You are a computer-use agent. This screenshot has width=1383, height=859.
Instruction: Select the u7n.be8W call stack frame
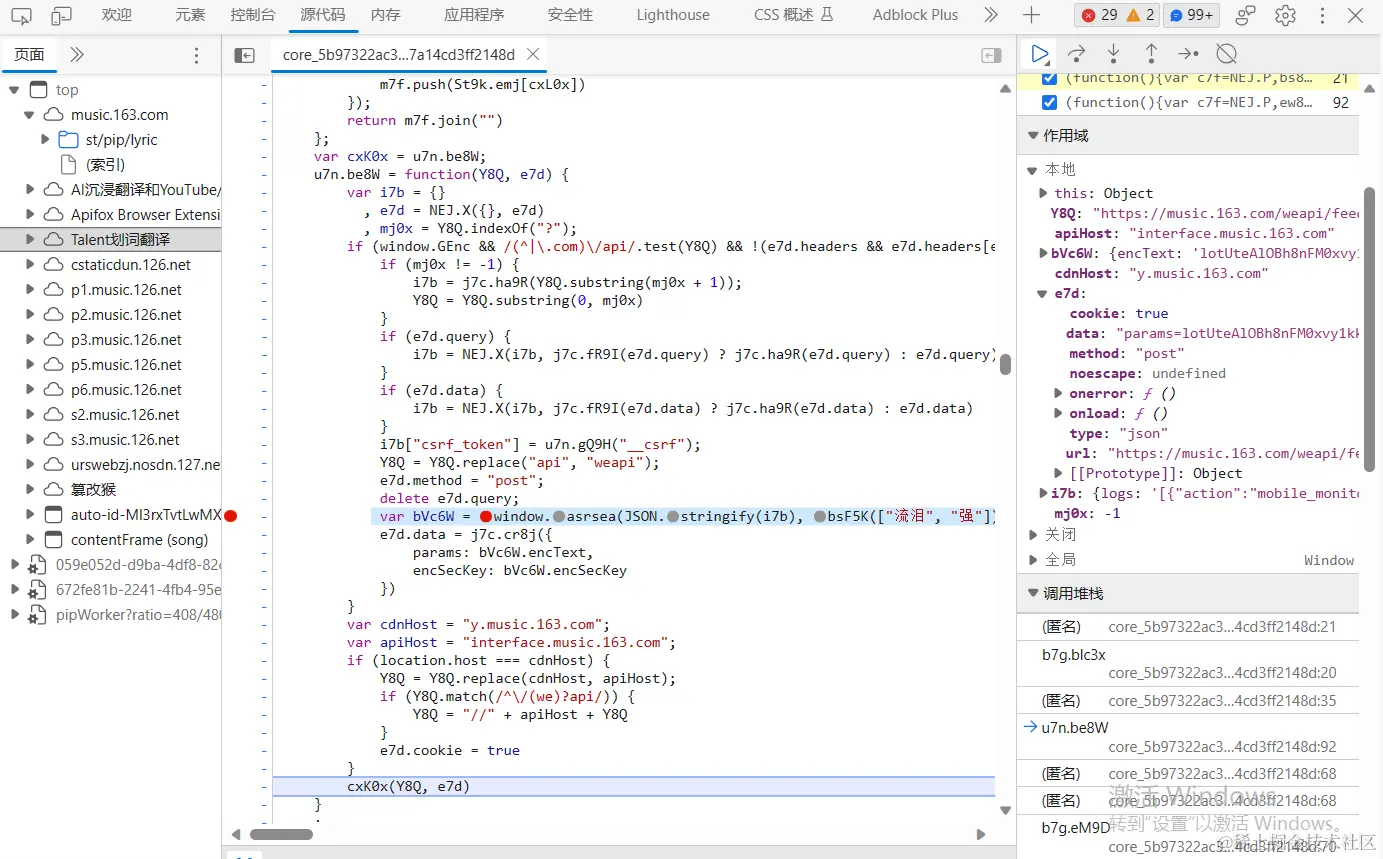click(x=1075, y=728)
